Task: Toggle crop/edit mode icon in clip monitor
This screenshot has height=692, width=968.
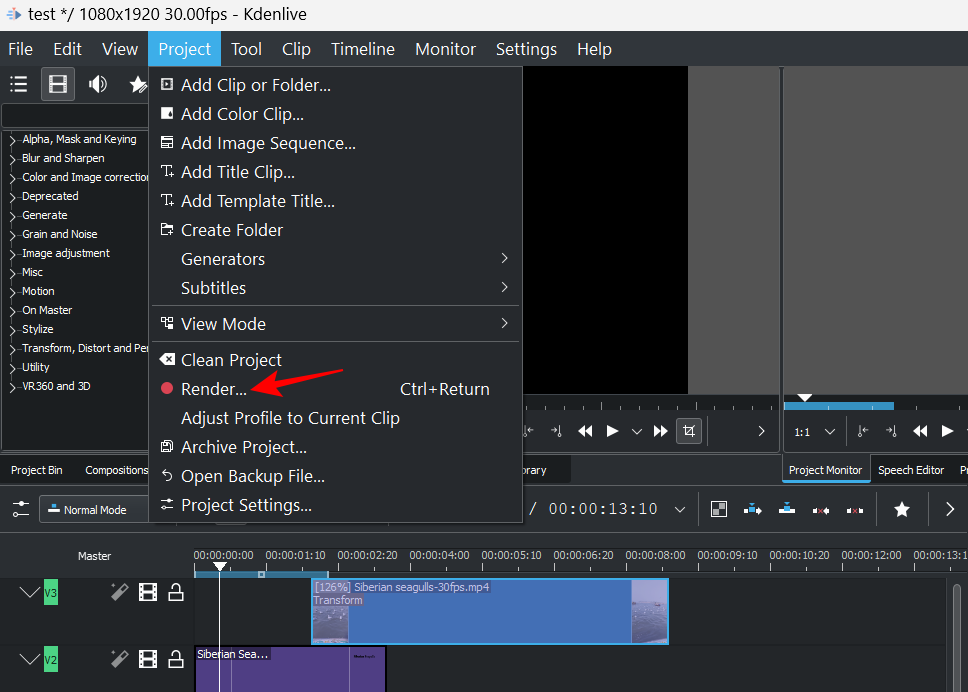Action: tap(689, 431)
